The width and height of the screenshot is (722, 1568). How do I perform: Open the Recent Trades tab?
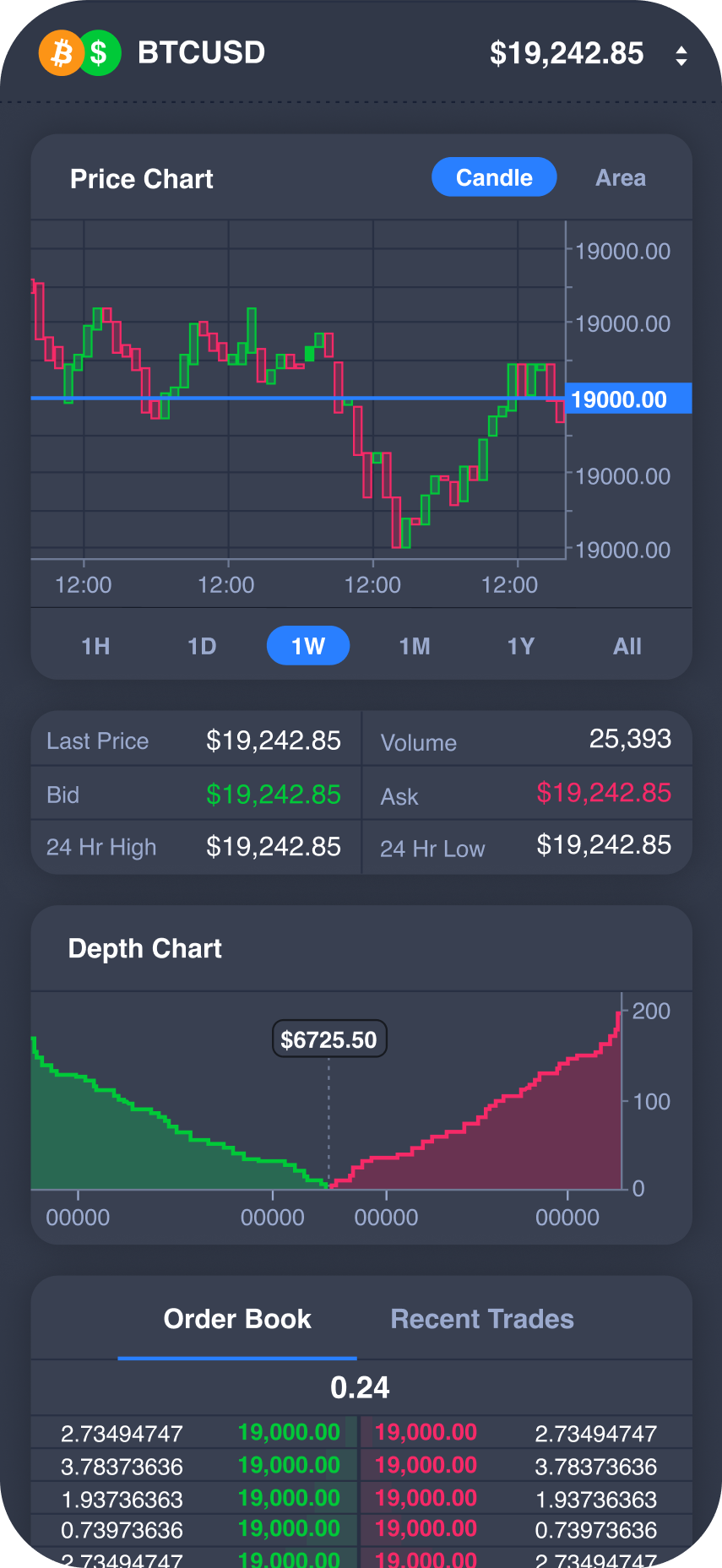point(482,1319)
